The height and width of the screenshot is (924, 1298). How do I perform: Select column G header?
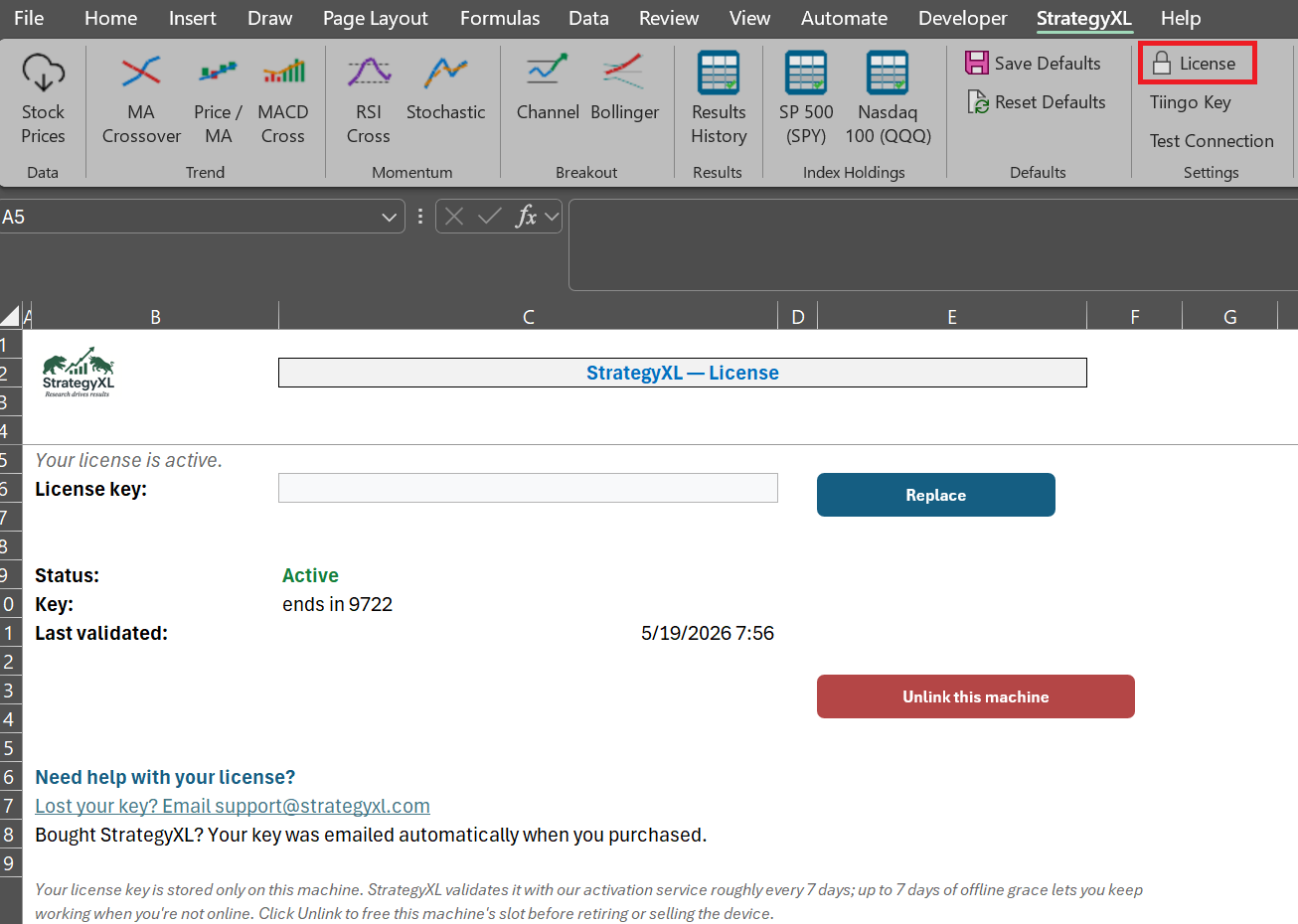(x=1230, y=317)
